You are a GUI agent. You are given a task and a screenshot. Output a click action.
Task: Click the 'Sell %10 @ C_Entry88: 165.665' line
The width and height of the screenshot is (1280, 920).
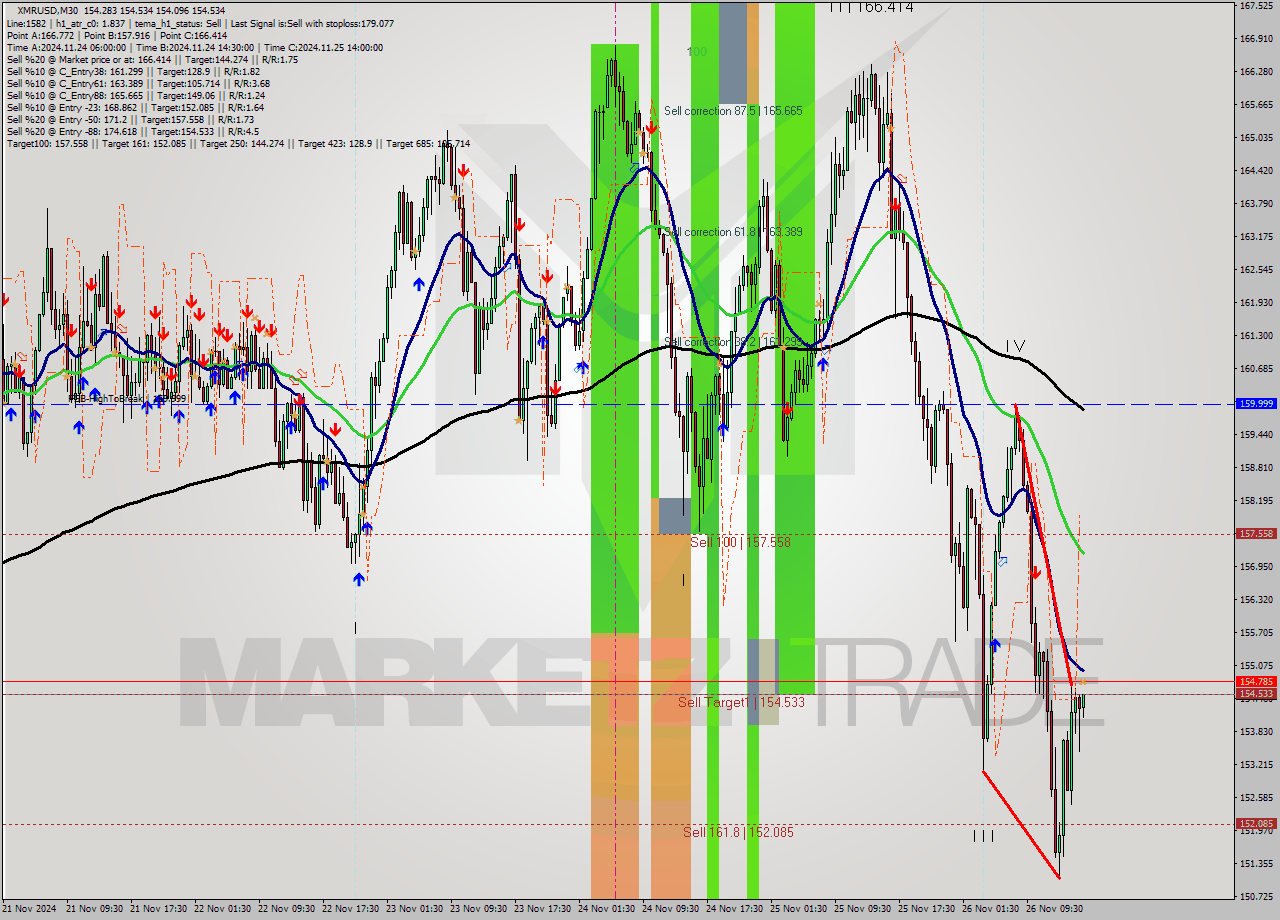(136, 95)
